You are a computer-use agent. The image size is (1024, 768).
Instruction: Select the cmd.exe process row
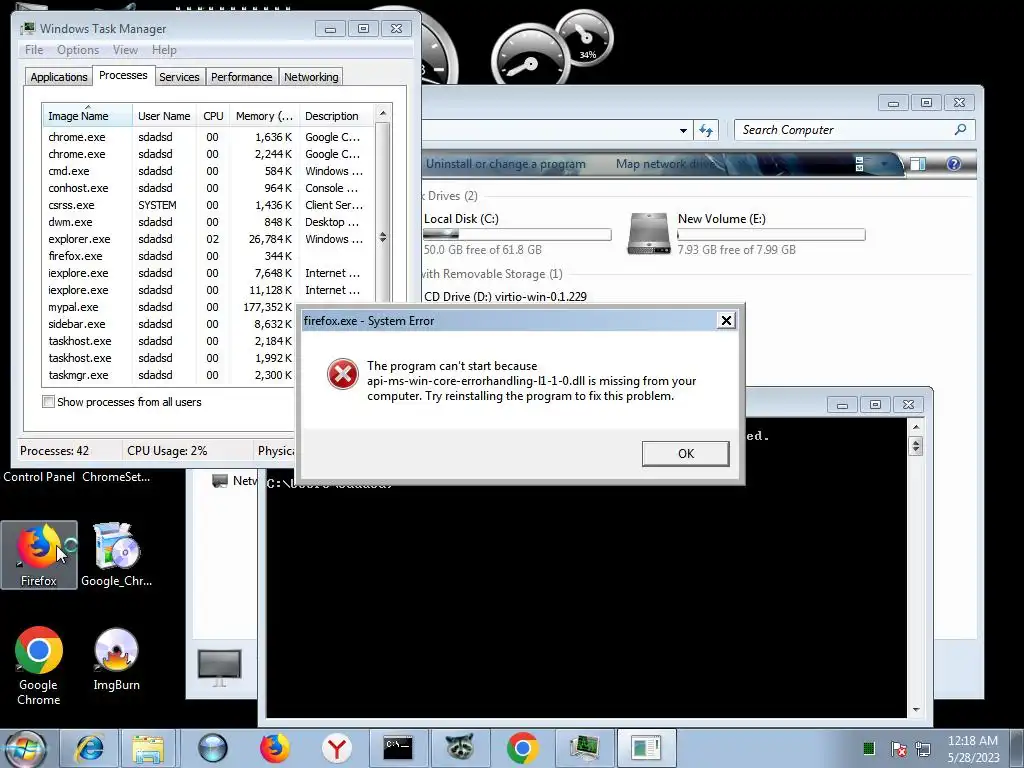208,171
